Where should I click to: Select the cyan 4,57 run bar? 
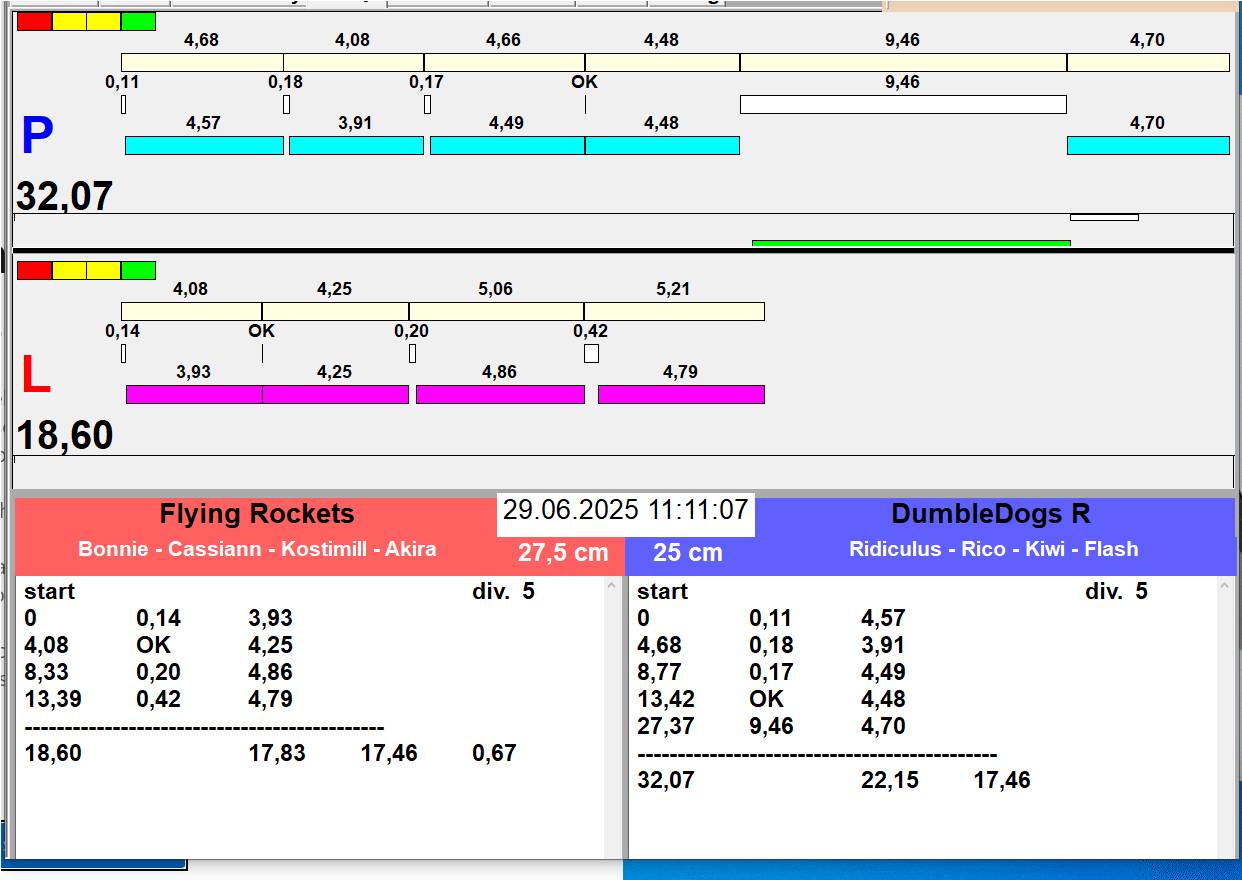pos(204,145)
